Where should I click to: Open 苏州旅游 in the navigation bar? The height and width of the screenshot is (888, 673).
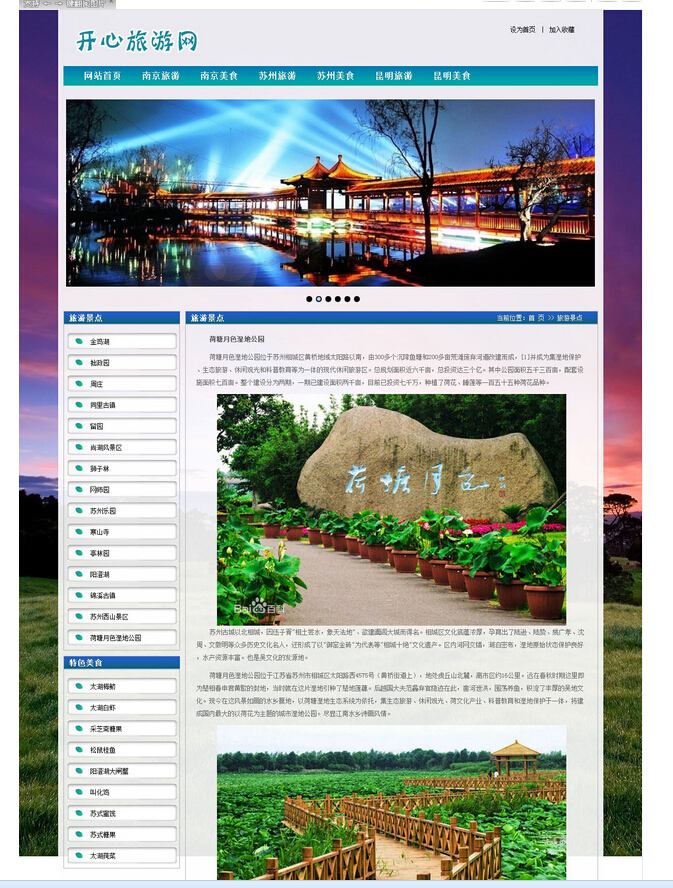click(277, 76)
